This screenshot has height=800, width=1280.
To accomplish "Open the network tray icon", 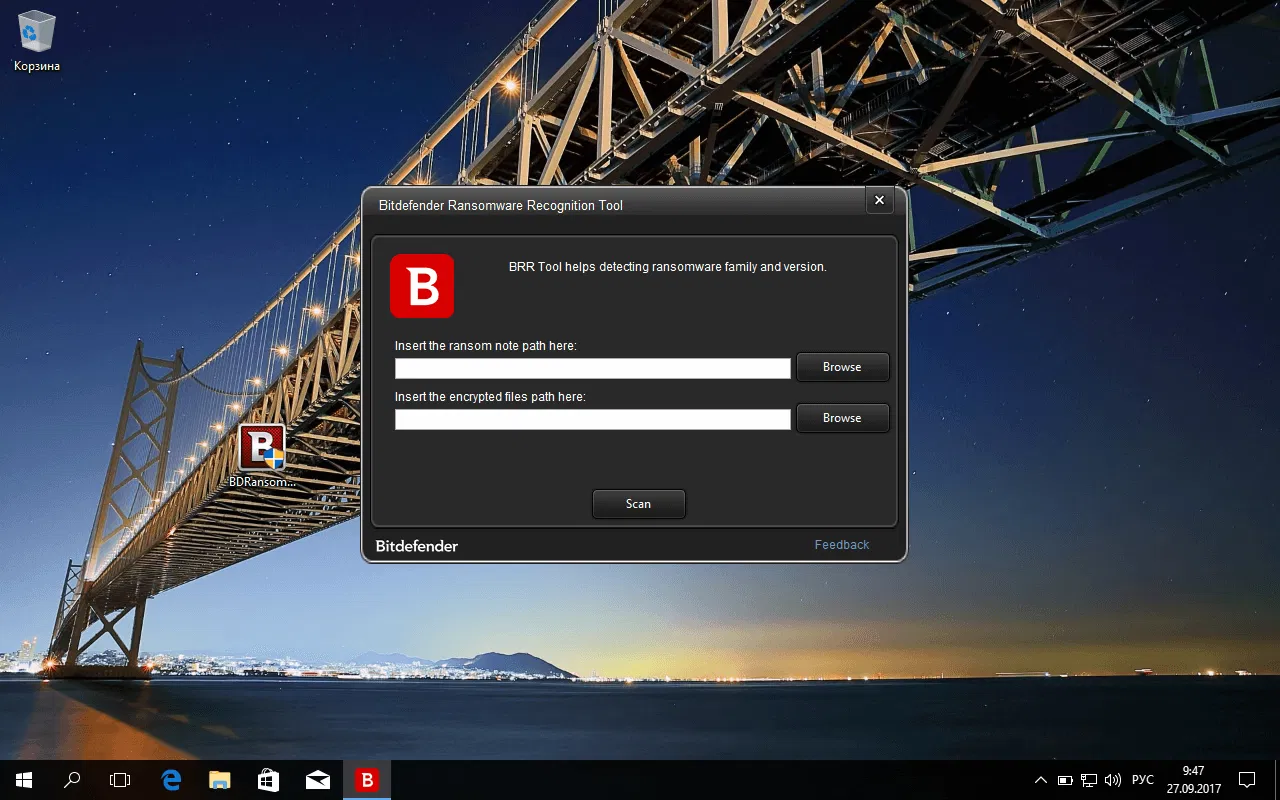I will pyautogui.click(x=1089, y=780).
